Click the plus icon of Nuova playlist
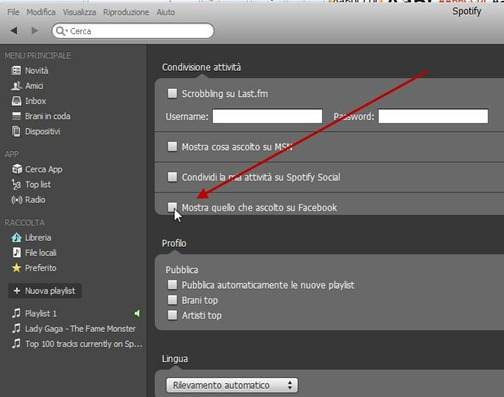 pyautogui.click(x=17, y=291)
